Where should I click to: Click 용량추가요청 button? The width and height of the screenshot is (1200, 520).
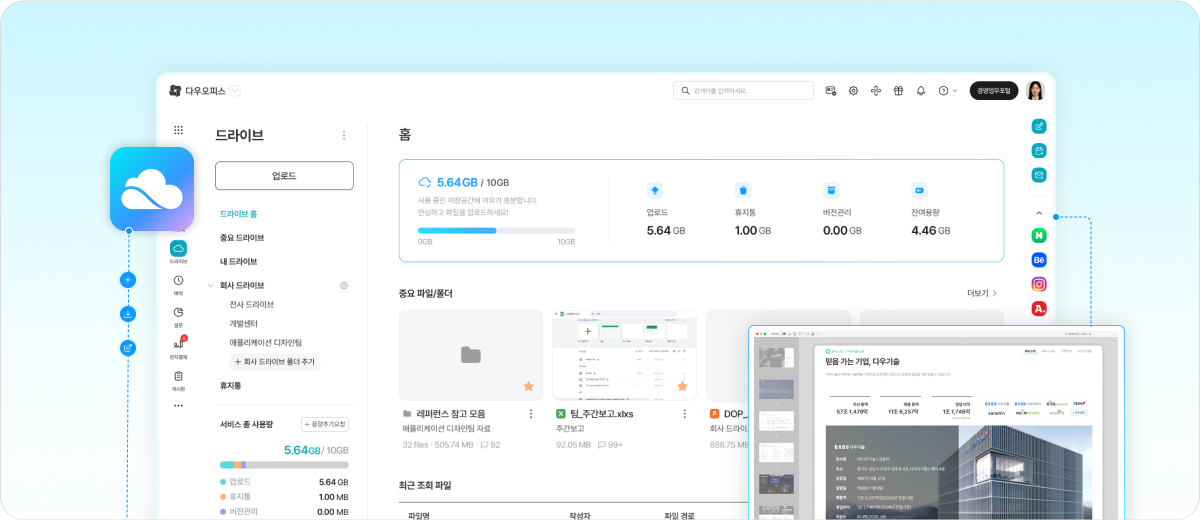click(324, 424)
